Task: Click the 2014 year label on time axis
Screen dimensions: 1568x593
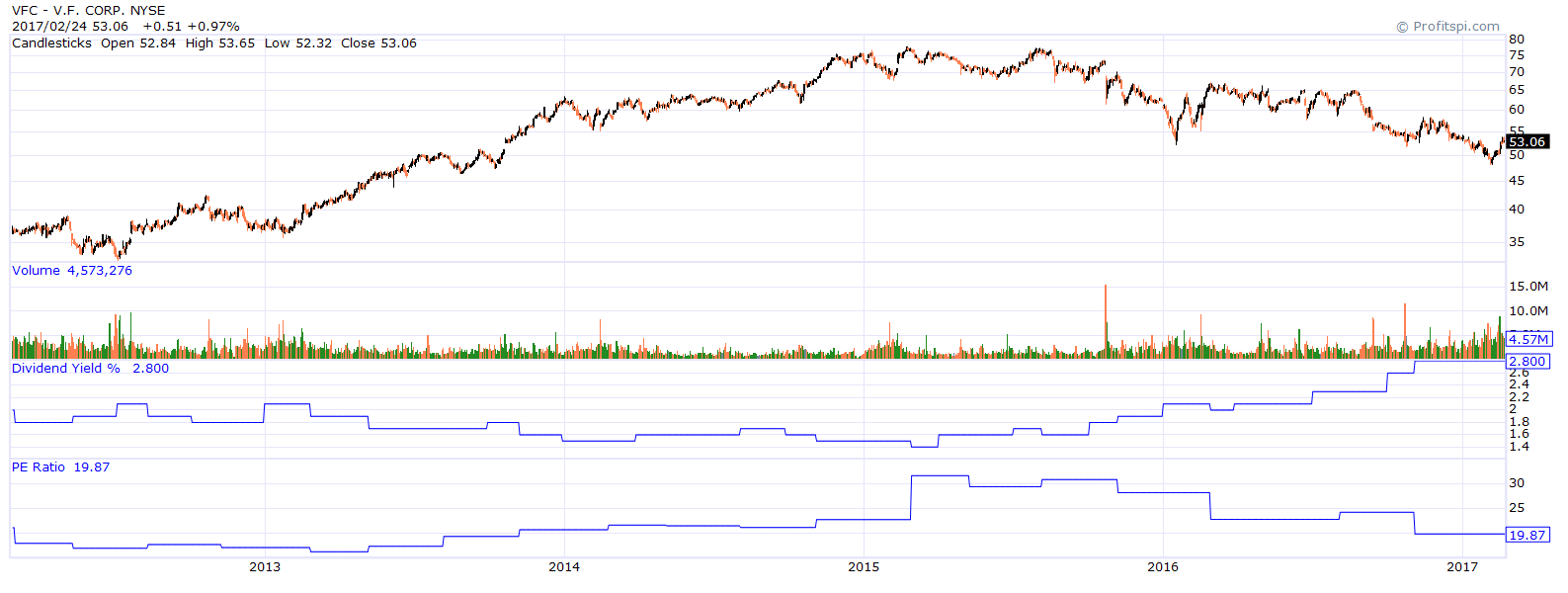Action: coord(564,567)
